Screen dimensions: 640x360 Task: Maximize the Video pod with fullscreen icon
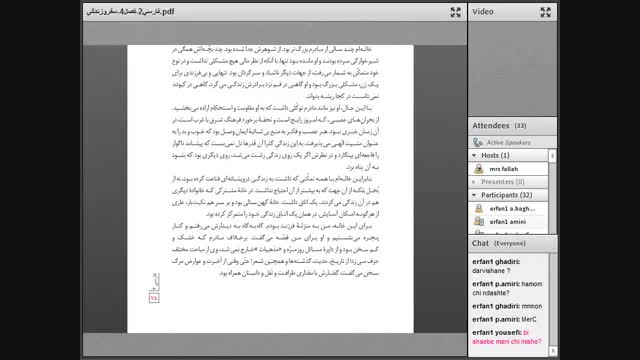click(545, 12)
